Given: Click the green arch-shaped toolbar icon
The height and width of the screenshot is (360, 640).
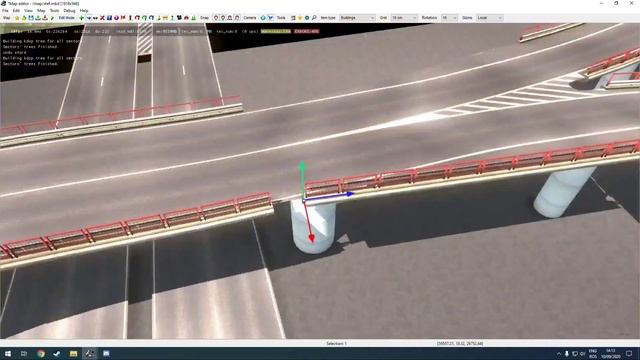Looking at the screenshot, I should click(144, 18).
